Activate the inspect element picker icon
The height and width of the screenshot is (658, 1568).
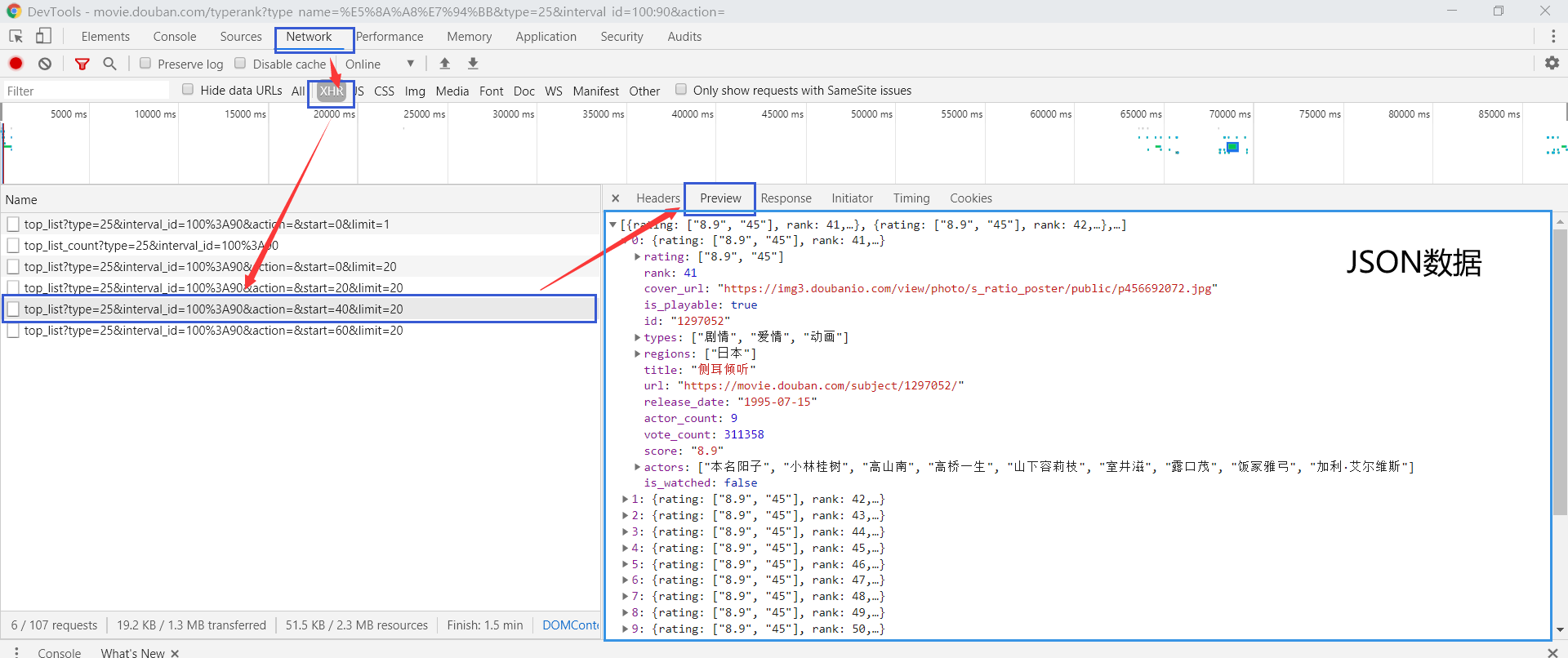pos(16,36)
